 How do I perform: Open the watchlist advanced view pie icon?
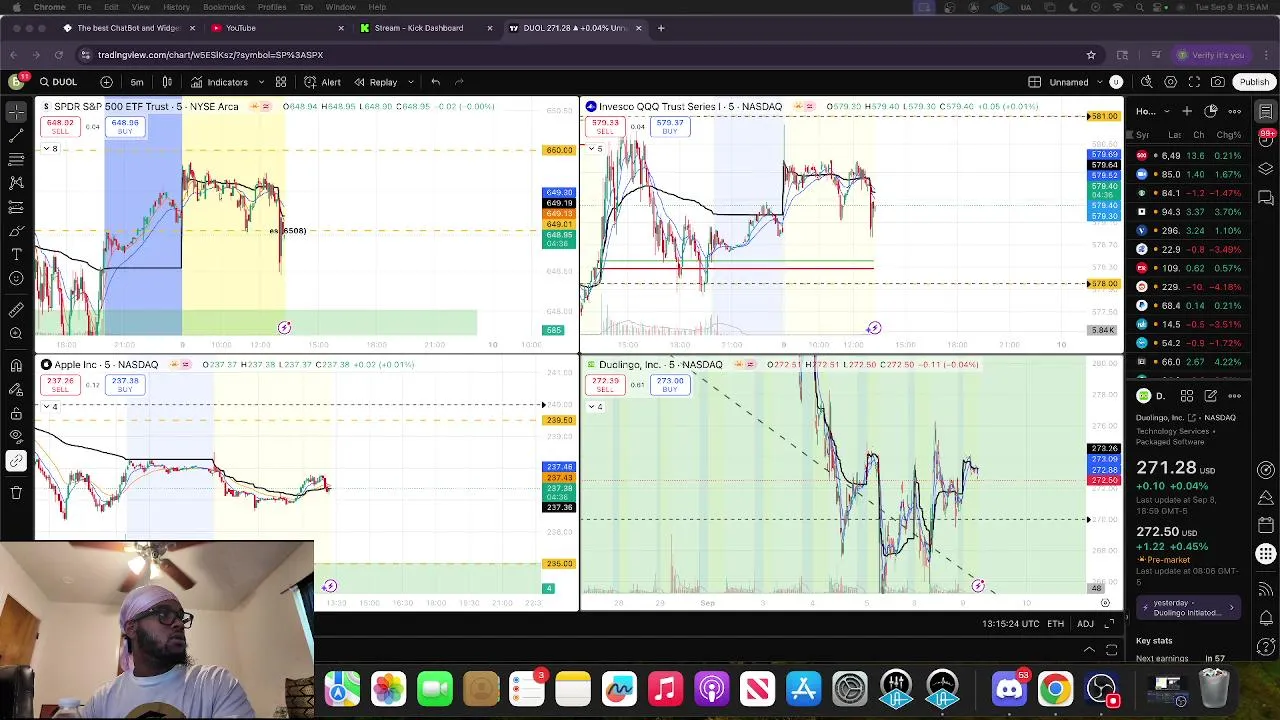(1211, 110)
